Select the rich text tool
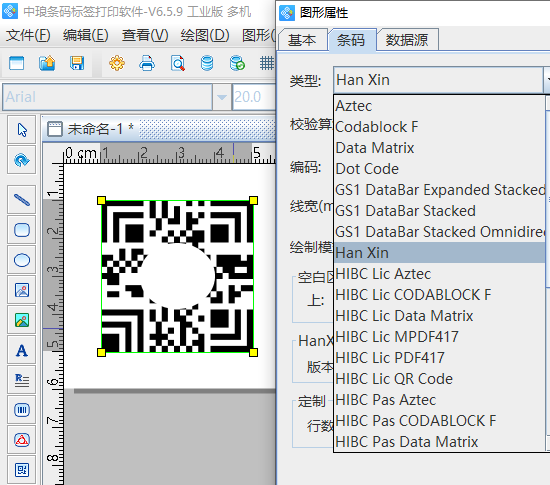The height and width of the screenshot is (485, 550). click(x=22, y=380)
